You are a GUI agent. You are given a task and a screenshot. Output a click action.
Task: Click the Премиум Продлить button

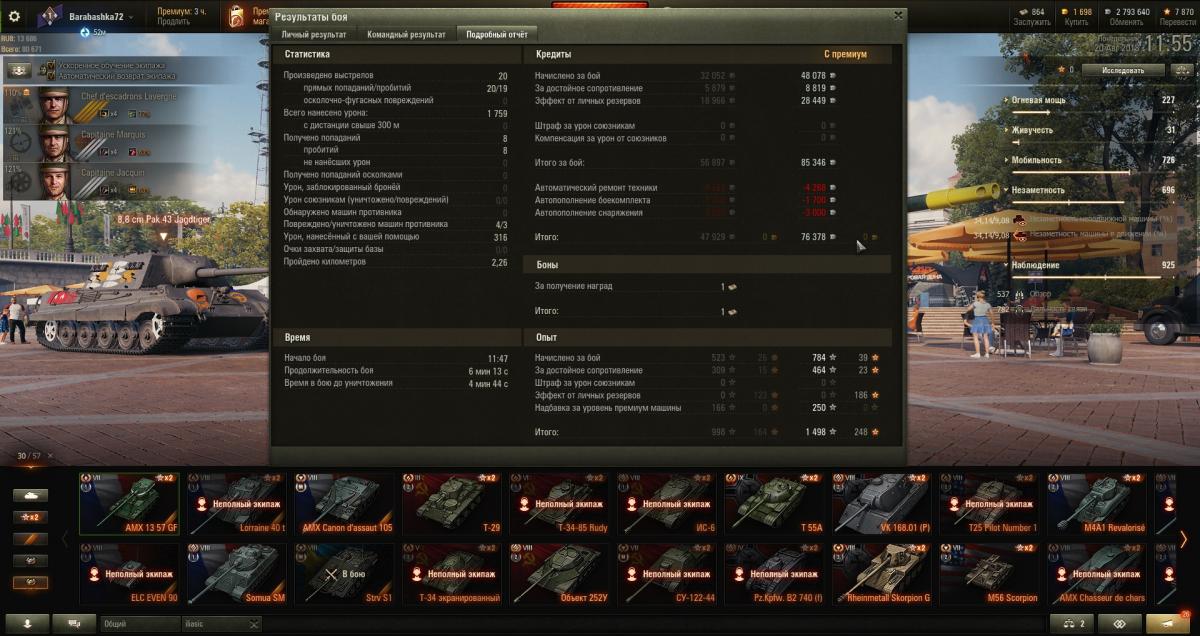tap(182, 16)
